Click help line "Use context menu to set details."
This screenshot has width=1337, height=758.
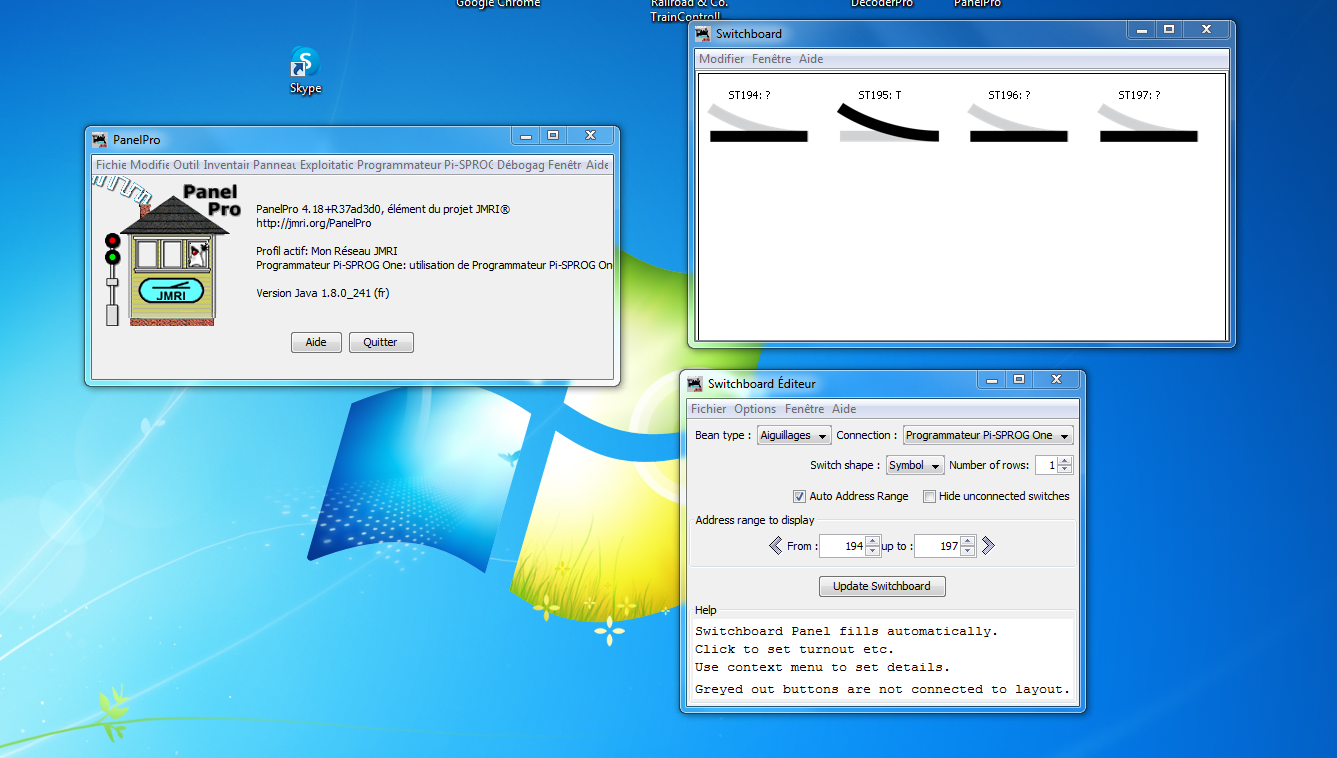pos(823,667)
